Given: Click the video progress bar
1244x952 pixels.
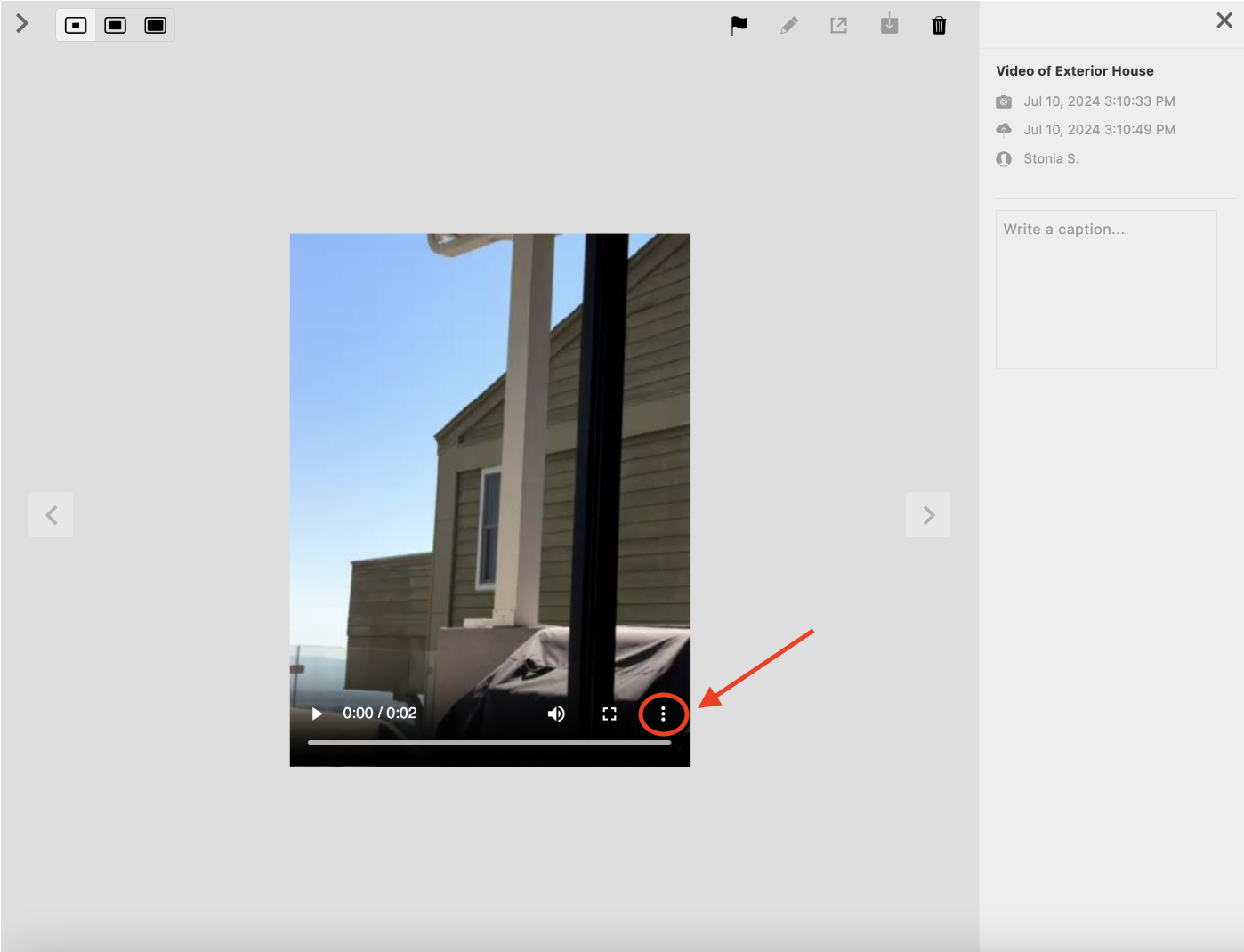Looking at the screenshot, I should pos(489,742).
